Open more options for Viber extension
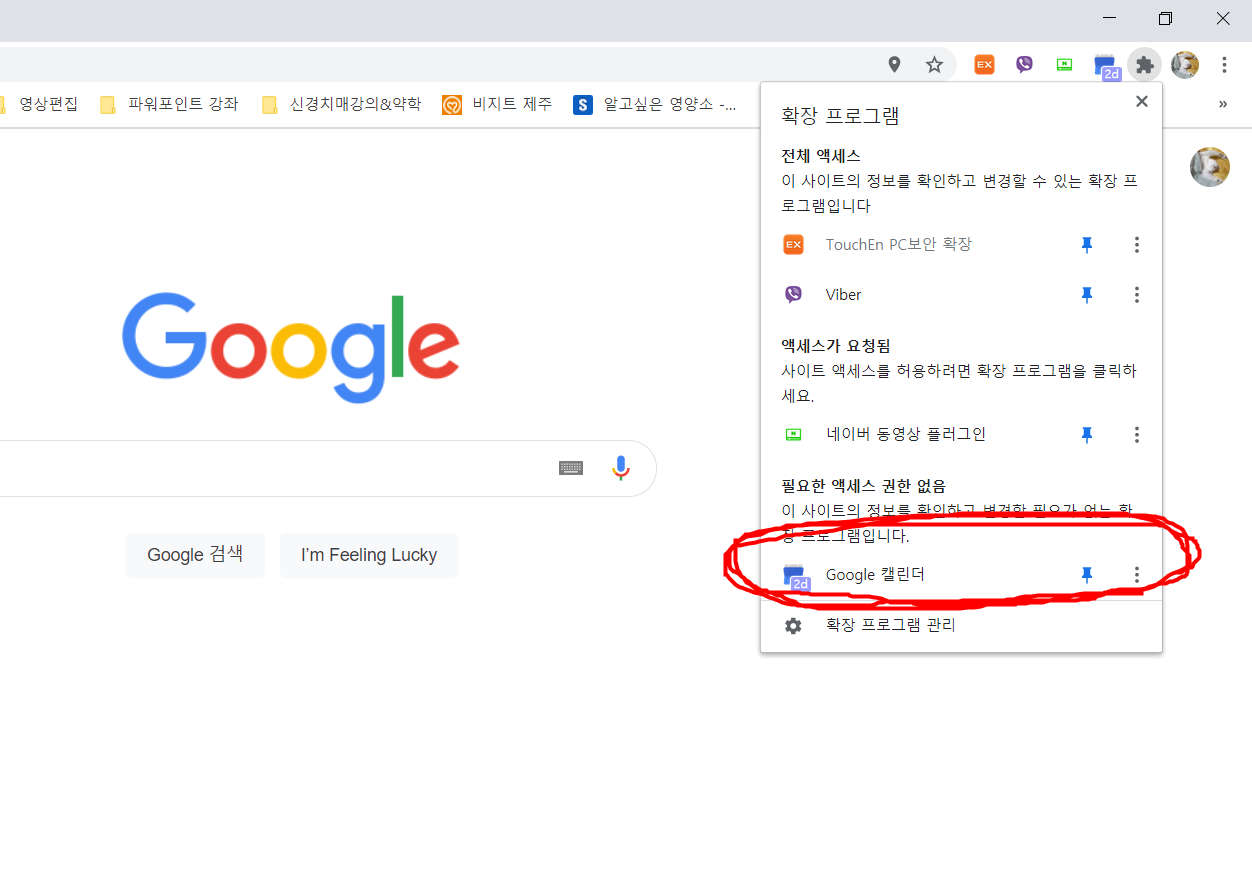Viewport: 1252px width, 876px height. (x=1136, y=294)
